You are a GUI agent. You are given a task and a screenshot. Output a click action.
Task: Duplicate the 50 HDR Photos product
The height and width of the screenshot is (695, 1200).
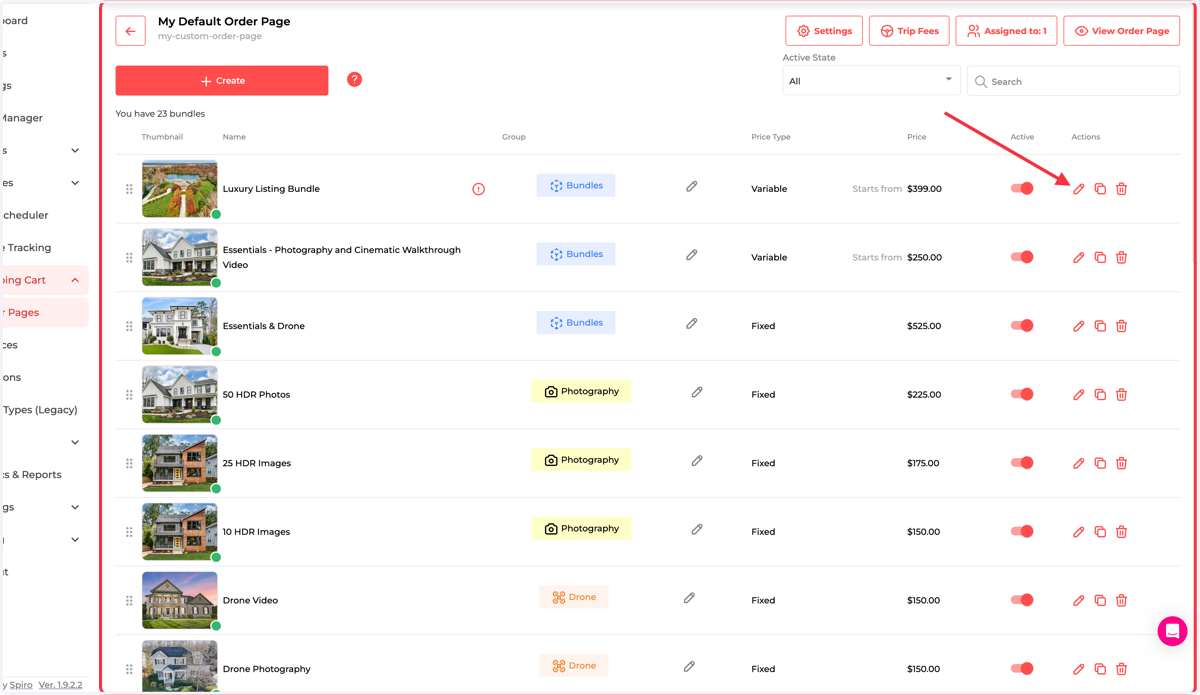[1100, 395]
